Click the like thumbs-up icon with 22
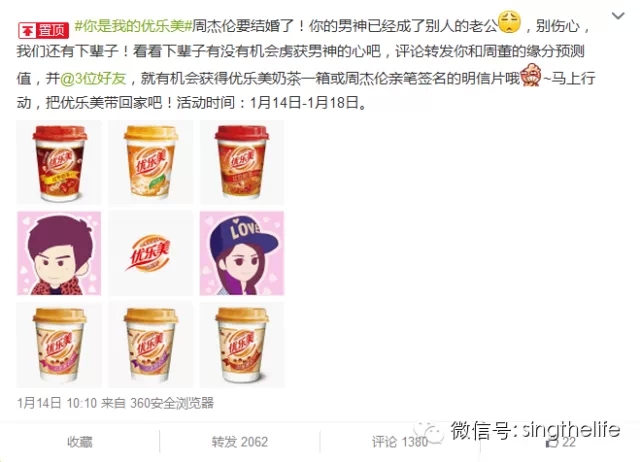Image resolution: width=640 pixels, height=462 pixels. coord(561,442)
